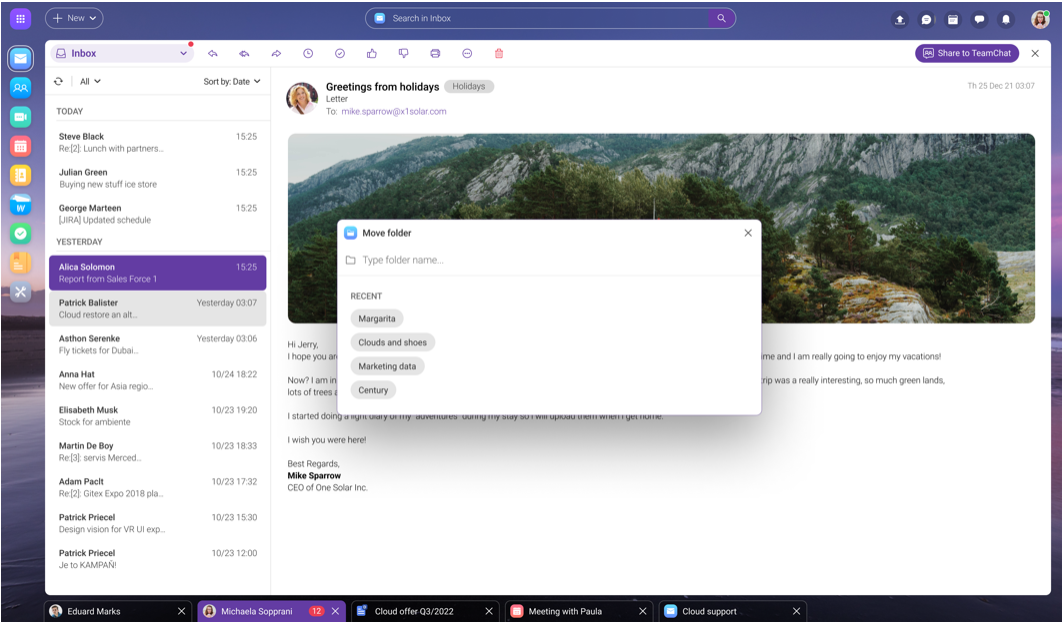This screenshot has height=623, width=1062.
Task: Open Steve Black's Lunch with partners email
Action: (x=158, y=142)
